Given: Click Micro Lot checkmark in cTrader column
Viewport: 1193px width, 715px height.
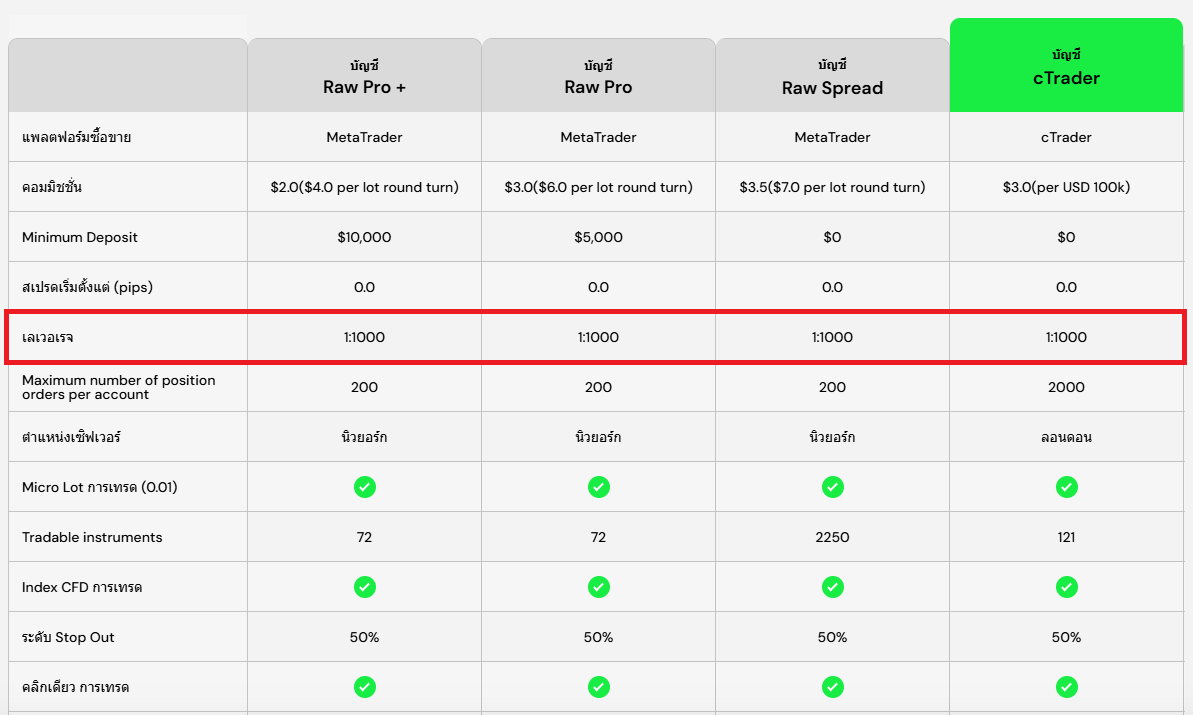Looking at the screenshot, I should click(x=1066, y=487).
